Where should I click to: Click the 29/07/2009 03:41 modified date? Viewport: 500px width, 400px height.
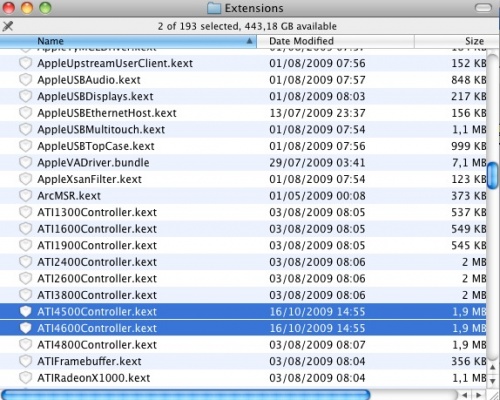pyautogui.click(x=317, y=163)
